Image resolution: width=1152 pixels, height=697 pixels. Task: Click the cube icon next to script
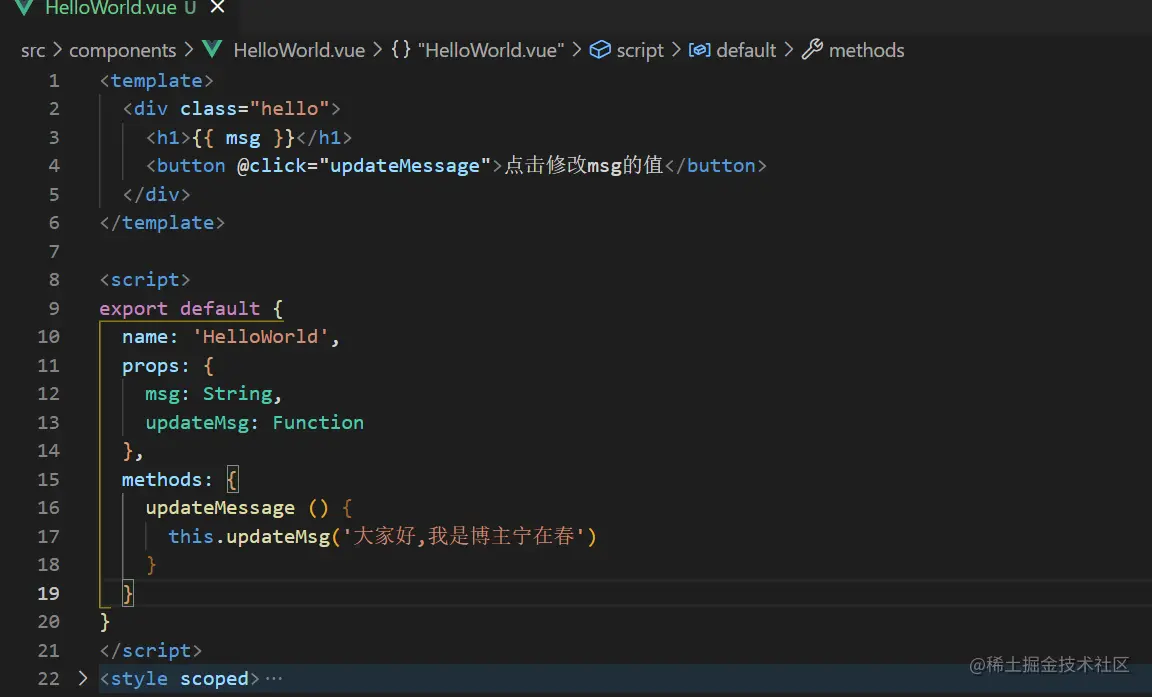click(x=600, y=49)
